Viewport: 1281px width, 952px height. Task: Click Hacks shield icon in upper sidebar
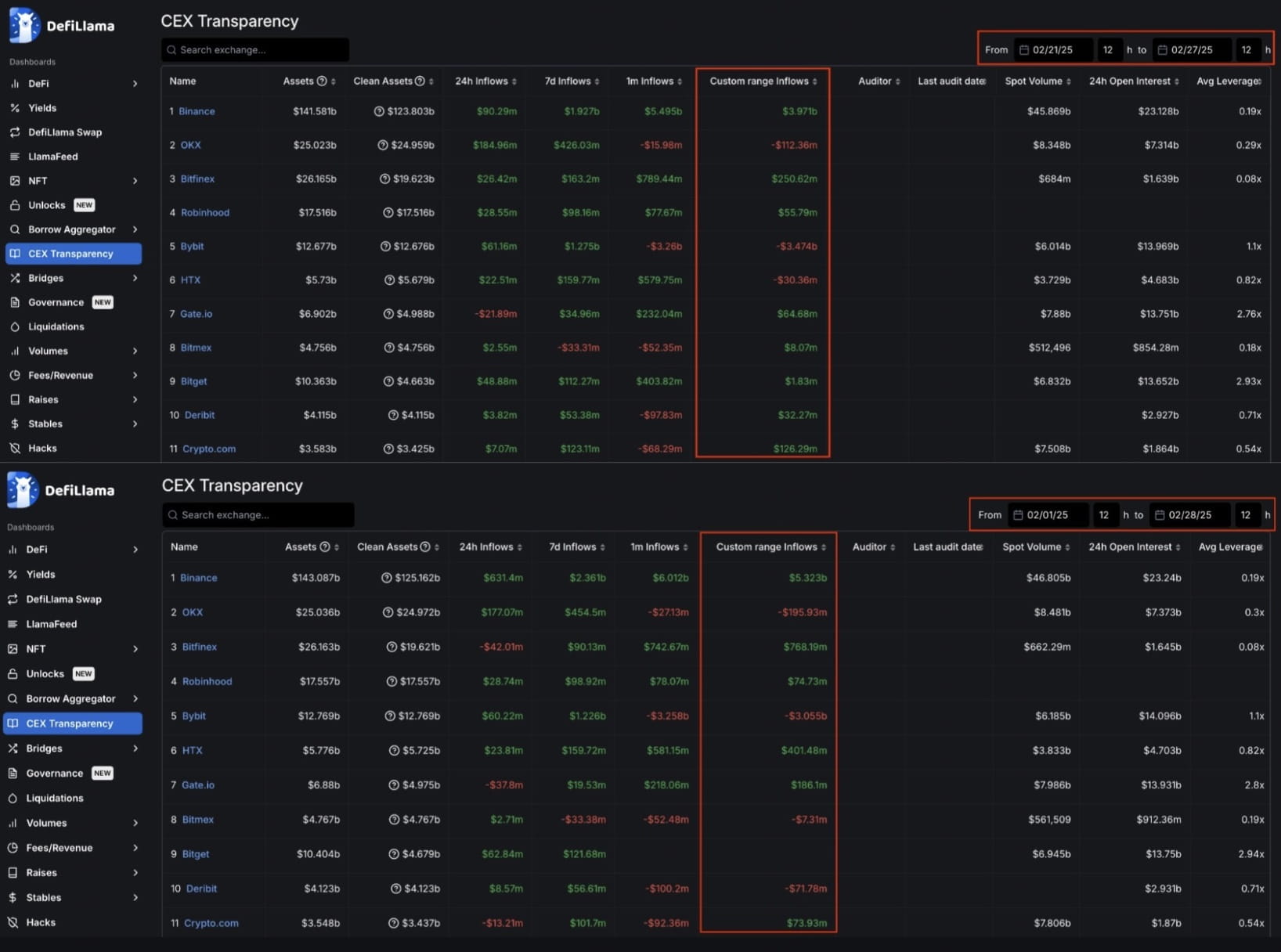tap(15, 448)
